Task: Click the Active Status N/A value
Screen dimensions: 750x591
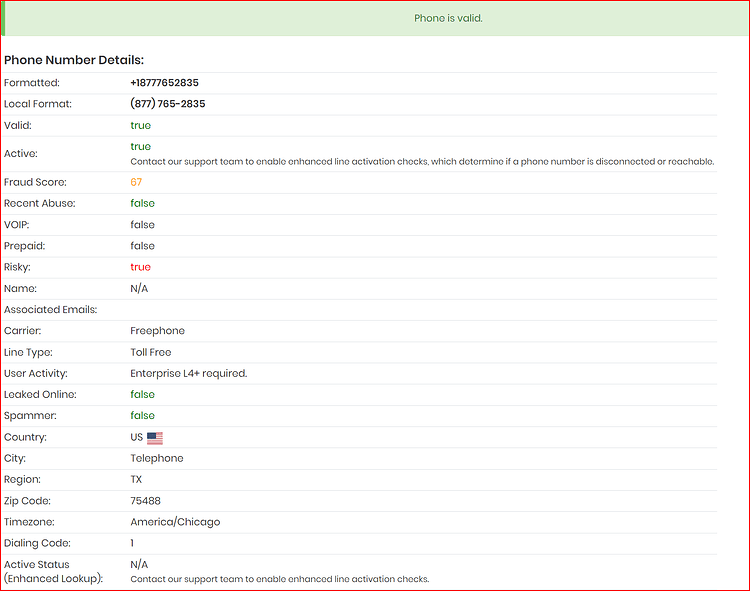Action: (x=139, y=565)
